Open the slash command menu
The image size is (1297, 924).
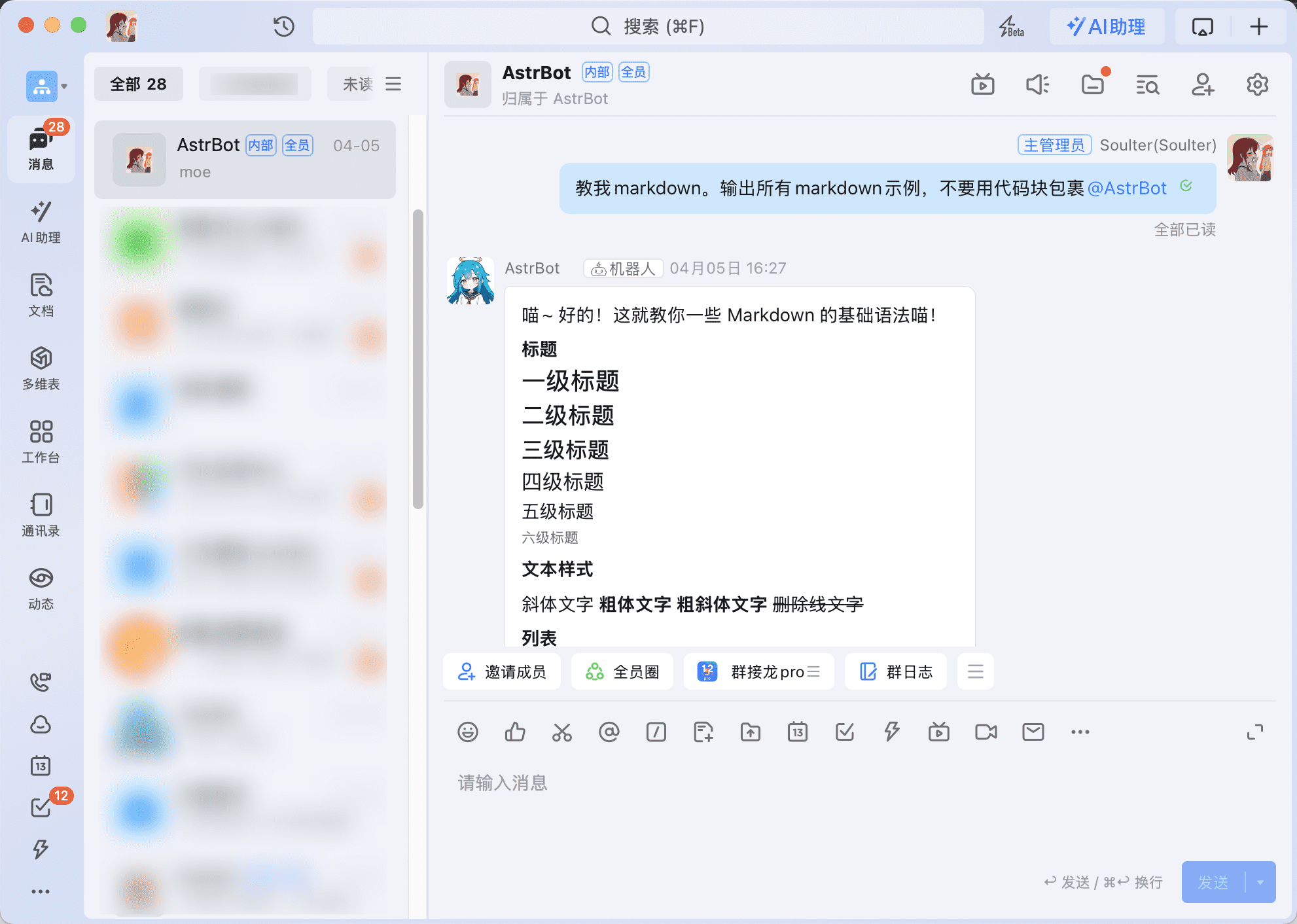click(x=656, y=732)
